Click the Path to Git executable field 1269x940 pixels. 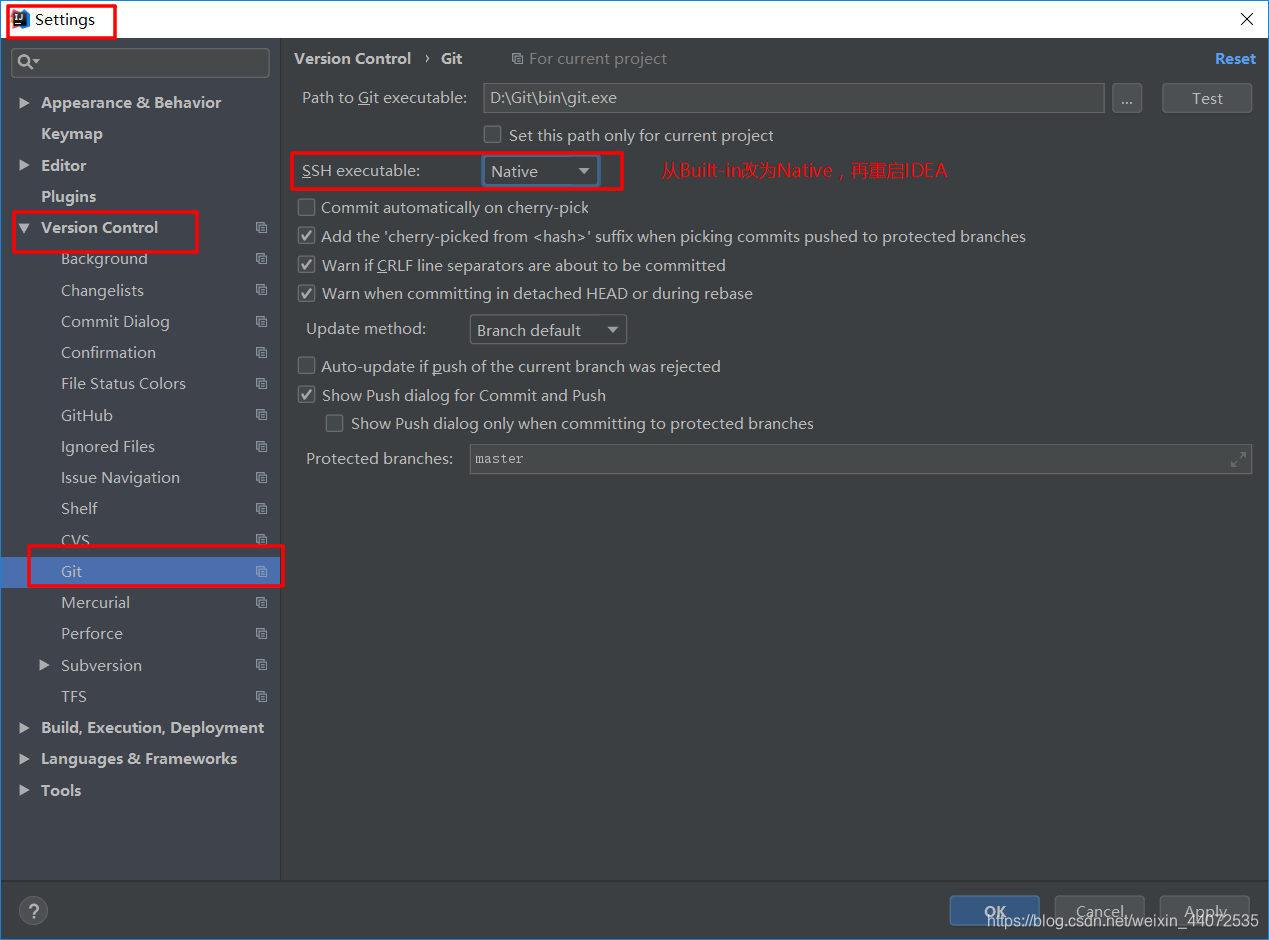(794, 98)
